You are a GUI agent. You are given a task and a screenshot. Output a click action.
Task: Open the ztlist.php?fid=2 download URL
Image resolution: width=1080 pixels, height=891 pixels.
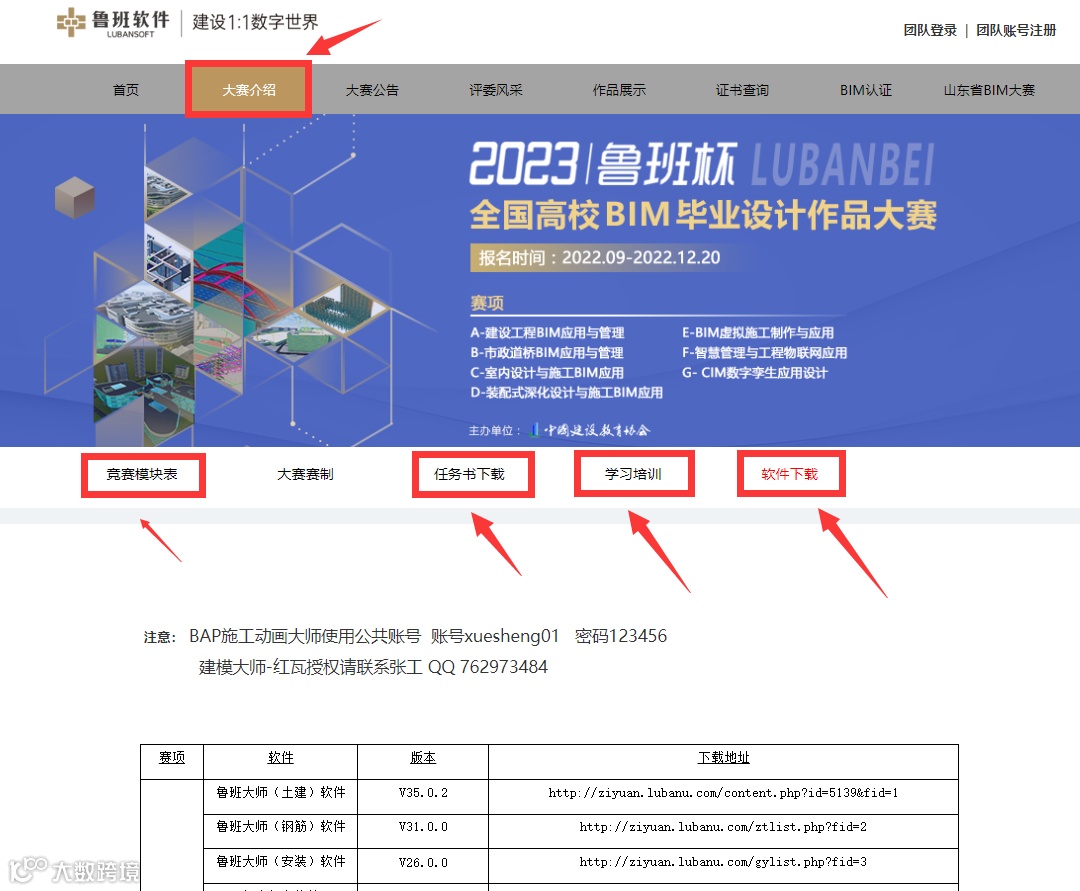[x=723, y=827]
